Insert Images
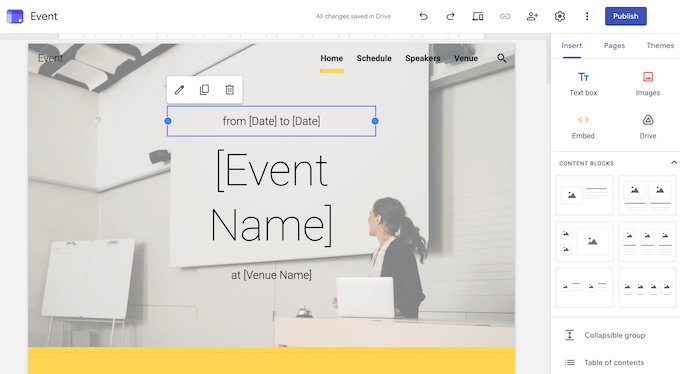680x374 pixels. point(647,84)
